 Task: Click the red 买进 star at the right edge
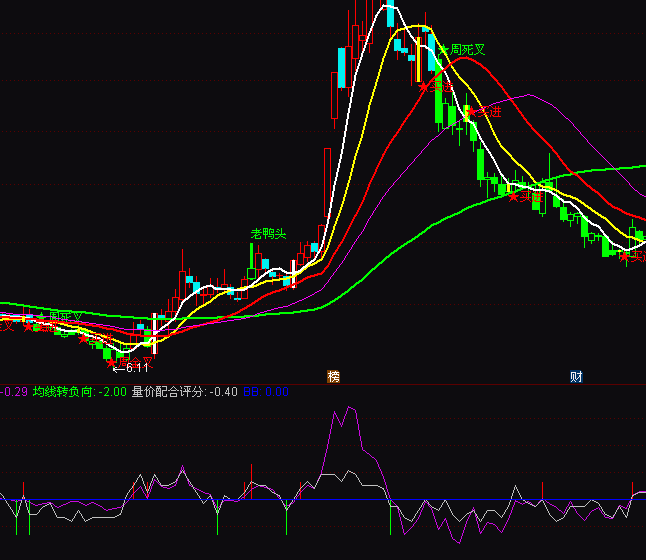pos(624,256)
